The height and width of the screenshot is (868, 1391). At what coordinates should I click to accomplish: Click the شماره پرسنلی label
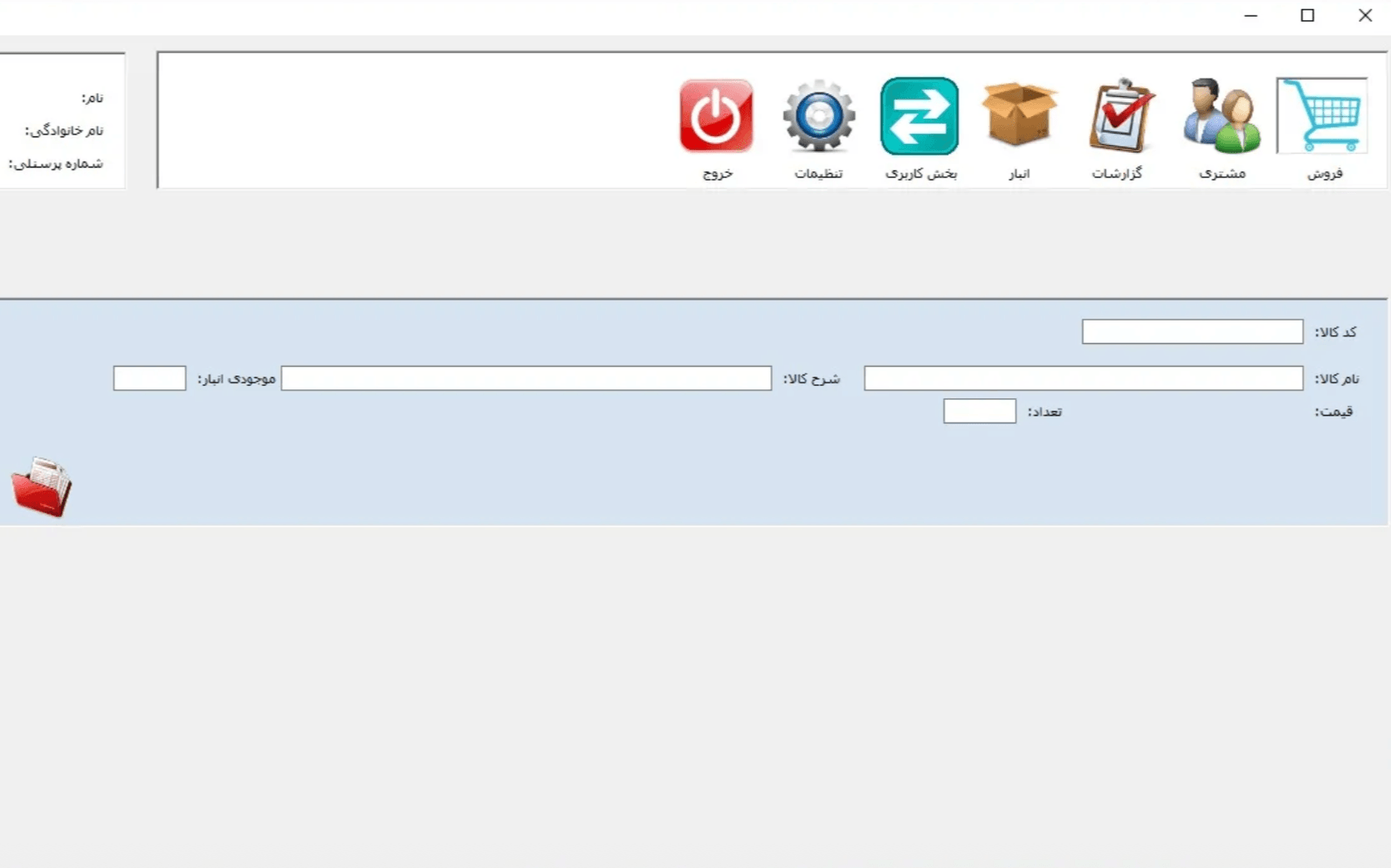[x=56, y=163]
